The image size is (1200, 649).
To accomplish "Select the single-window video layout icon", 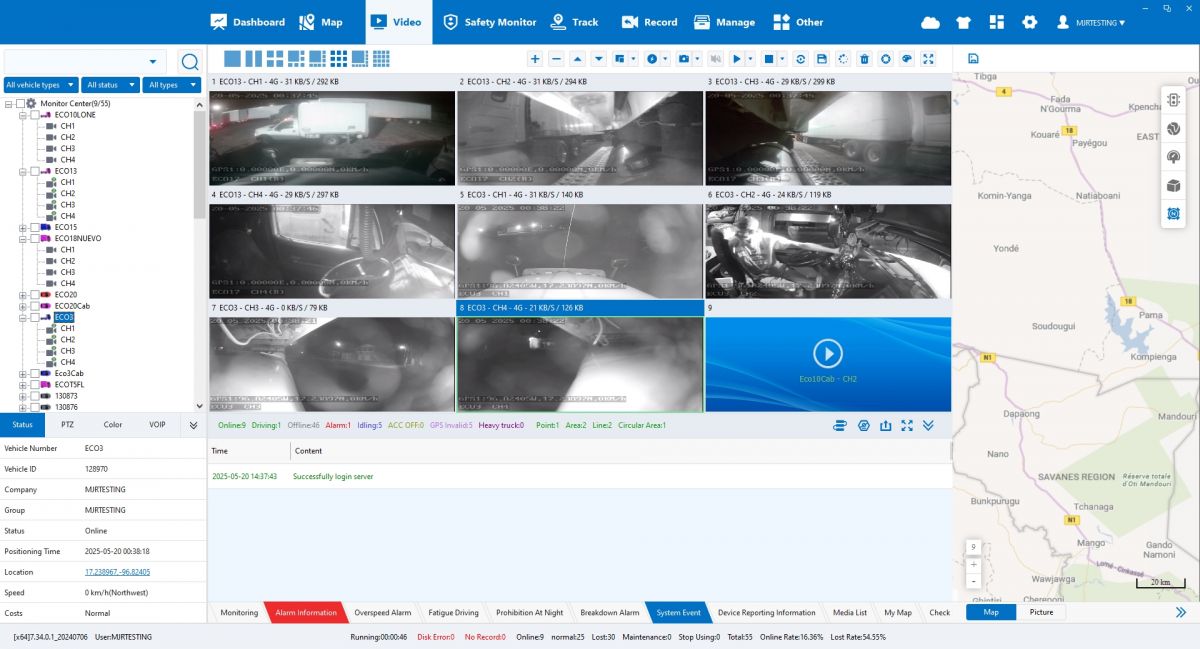I will tap(232, 59).
